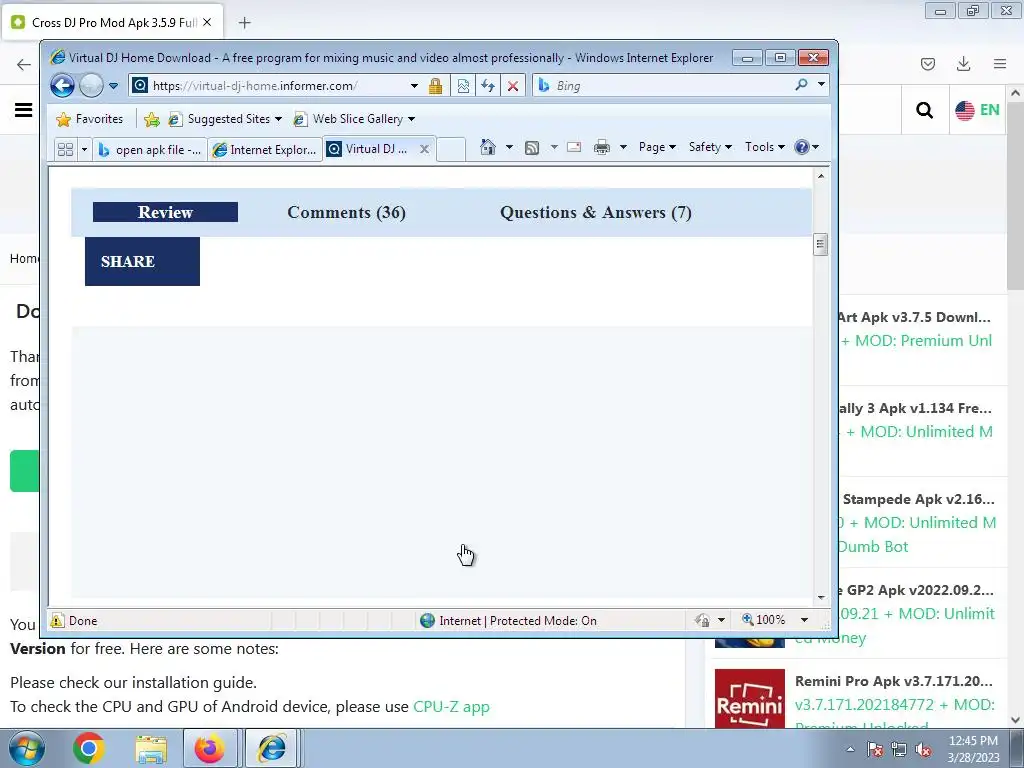
Task: Open Suggested Sites link in favorites bar
Action: [x=225, y=119]
